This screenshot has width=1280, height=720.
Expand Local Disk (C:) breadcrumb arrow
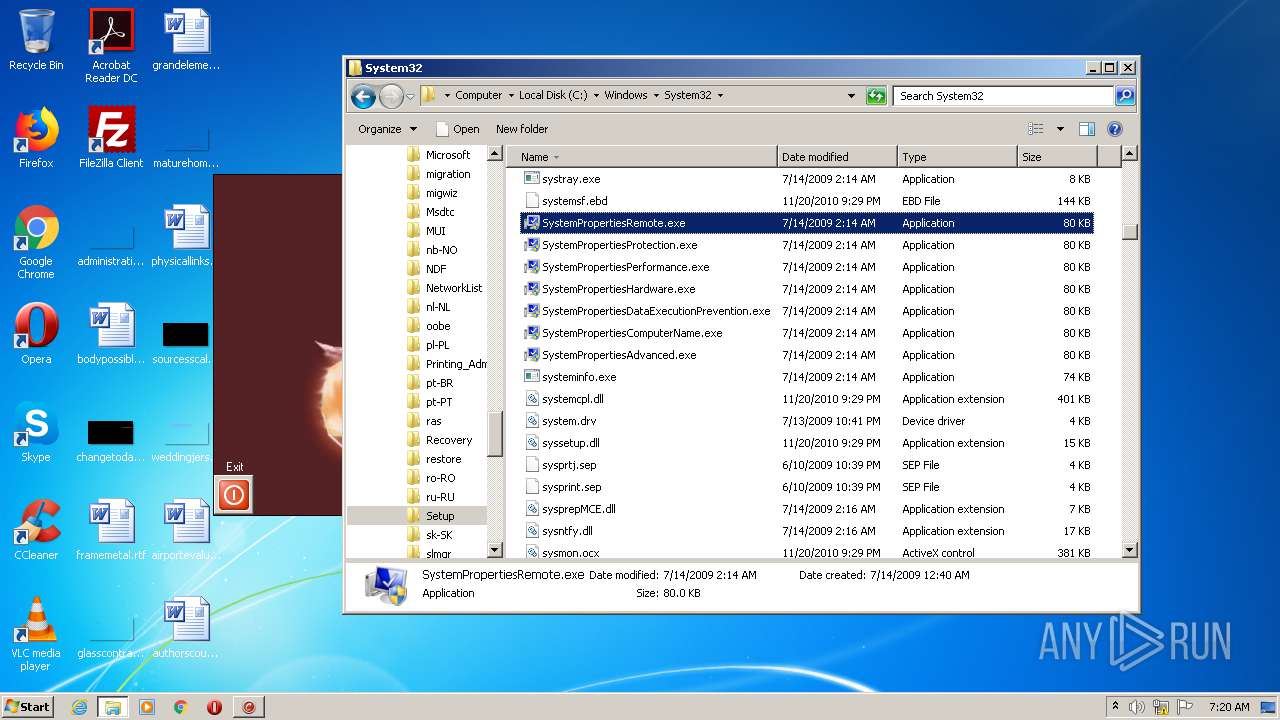(596, 96)
